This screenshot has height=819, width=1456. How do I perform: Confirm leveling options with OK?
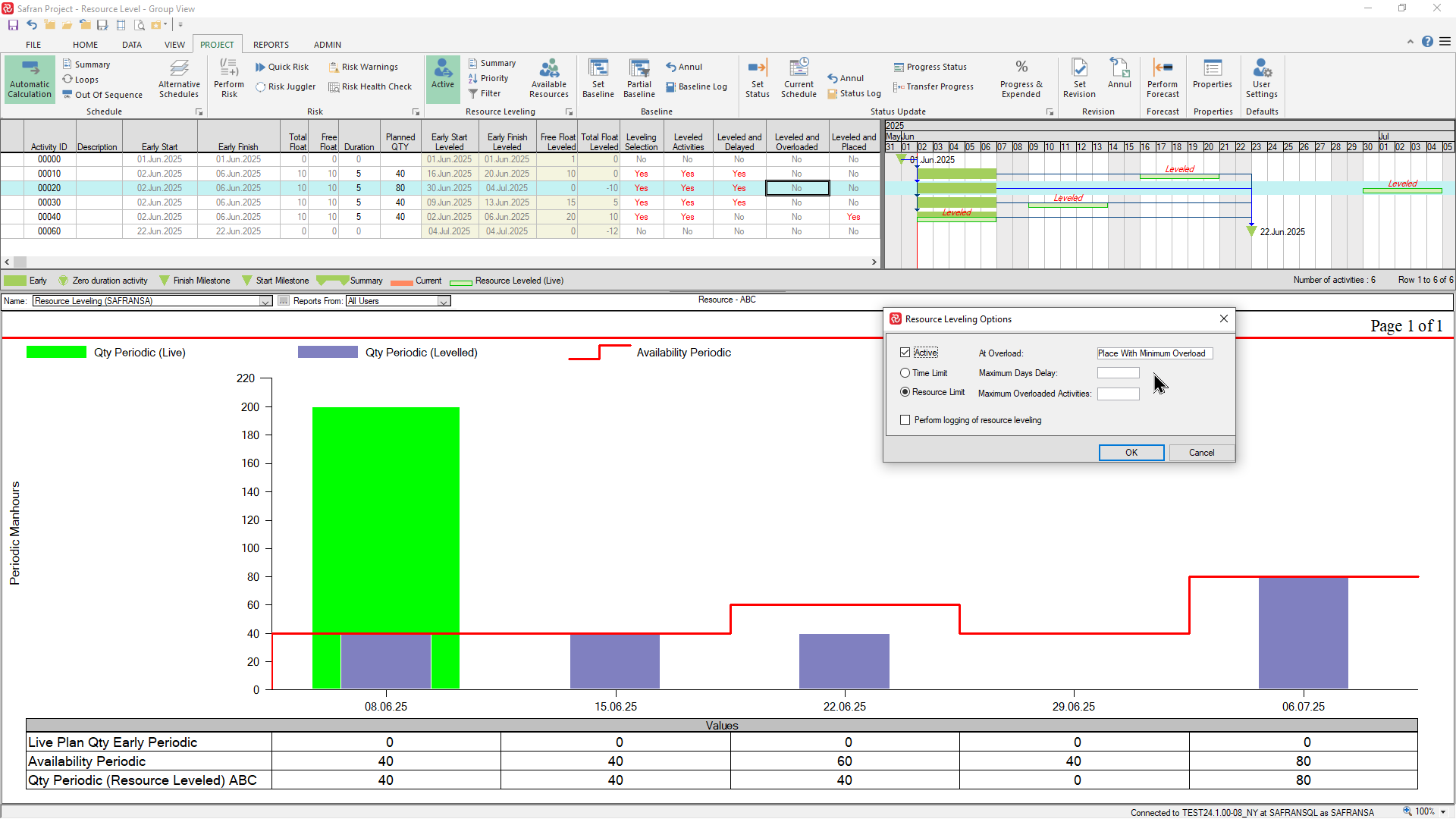coord(1131,453)
